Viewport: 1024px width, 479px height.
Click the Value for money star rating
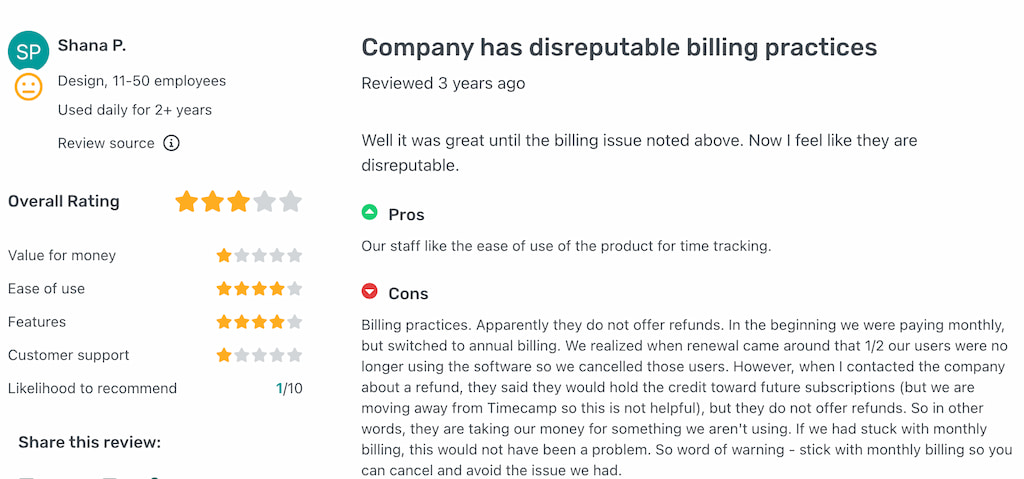[x=259, y=256]
